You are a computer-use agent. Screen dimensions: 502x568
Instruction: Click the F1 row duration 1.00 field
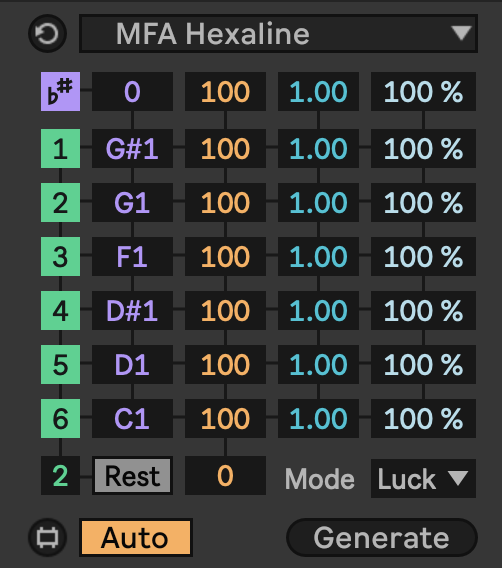tap(318, 256)
